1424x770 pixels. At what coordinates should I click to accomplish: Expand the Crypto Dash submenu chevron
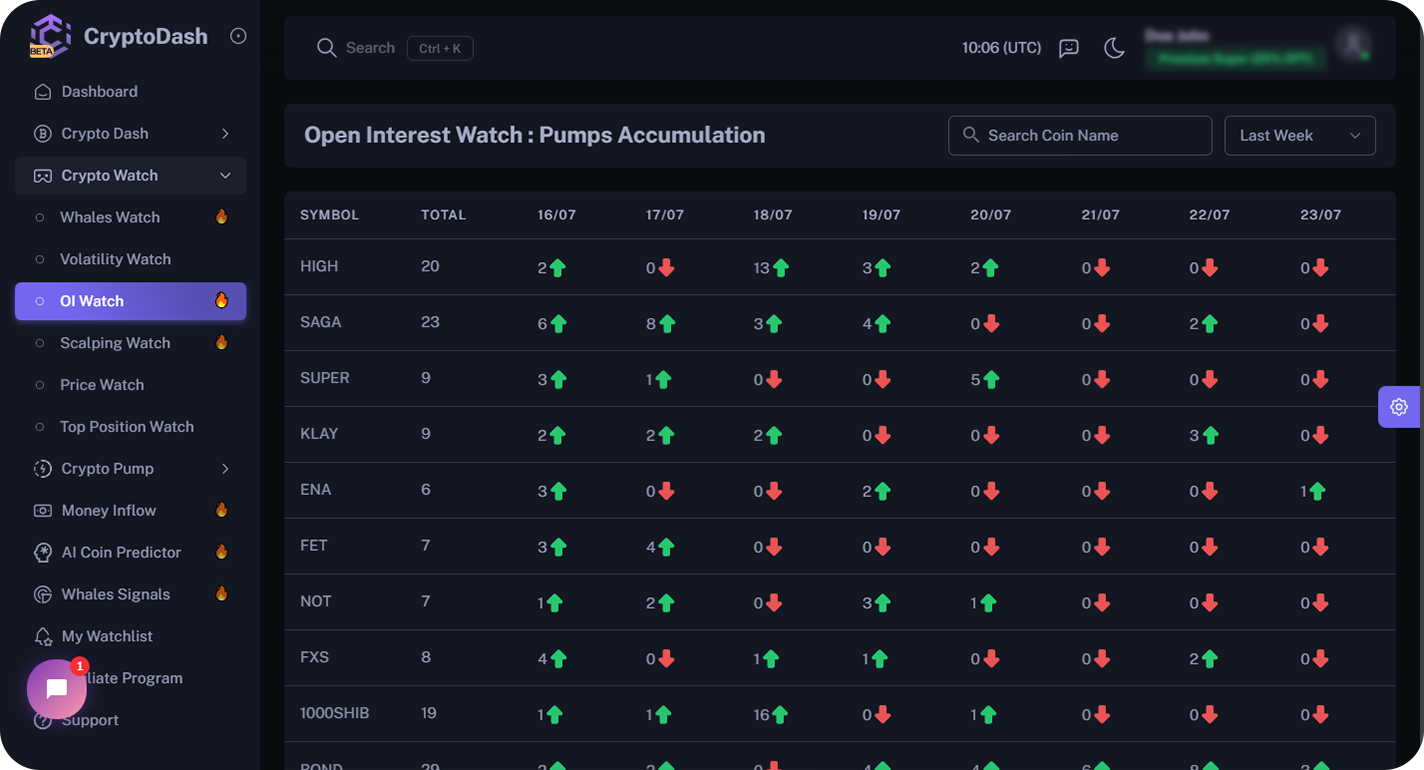[225, 134]
